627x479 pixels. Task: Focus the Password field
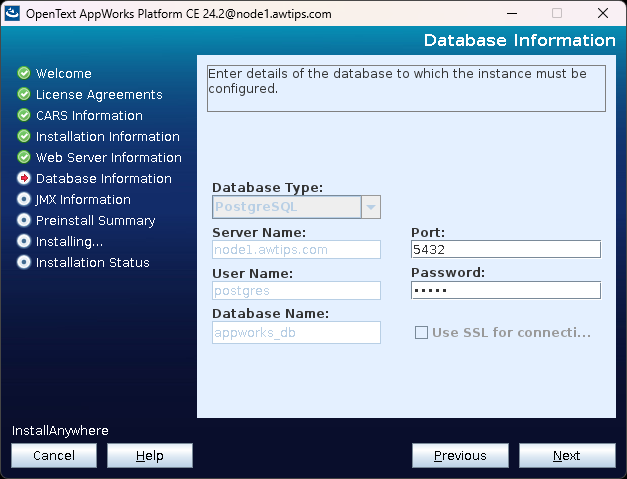(x=505, y=291)
